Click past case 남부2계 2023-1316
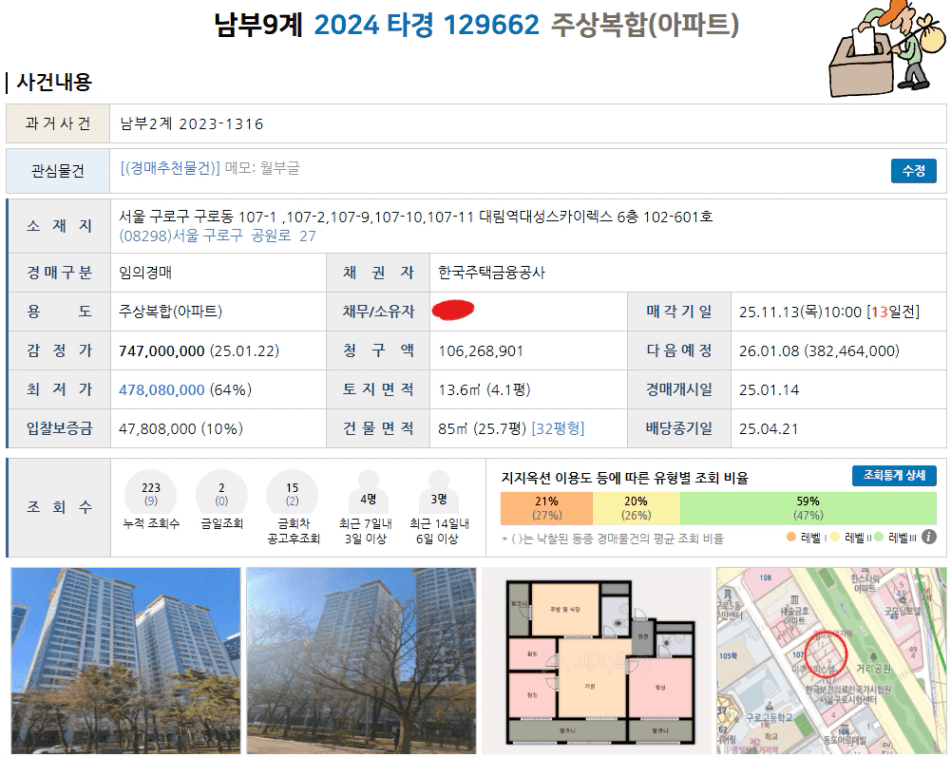Viewport: 951px width, 757px height. pyautogui.click(x=192, y=124)
